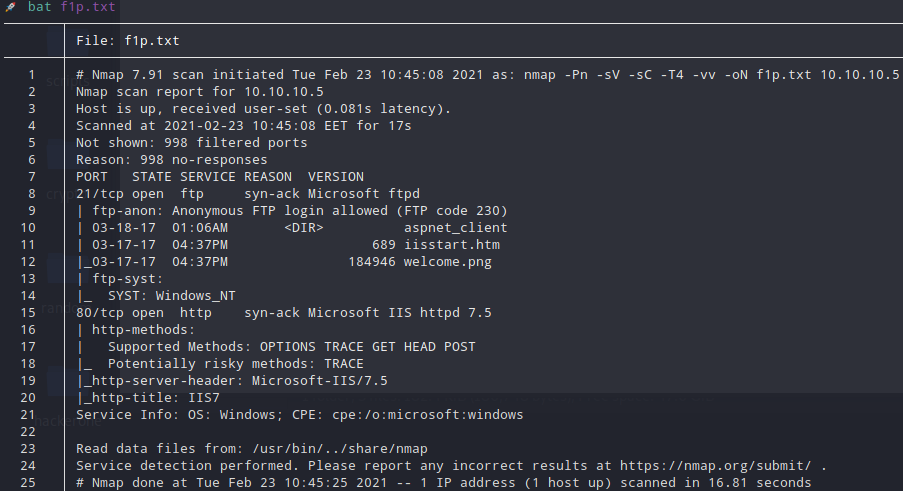This screenshot has width=903, height=491.
Task: Click 'Microsoft IIS httpd 7.5' version text
Action: (399, 313)
